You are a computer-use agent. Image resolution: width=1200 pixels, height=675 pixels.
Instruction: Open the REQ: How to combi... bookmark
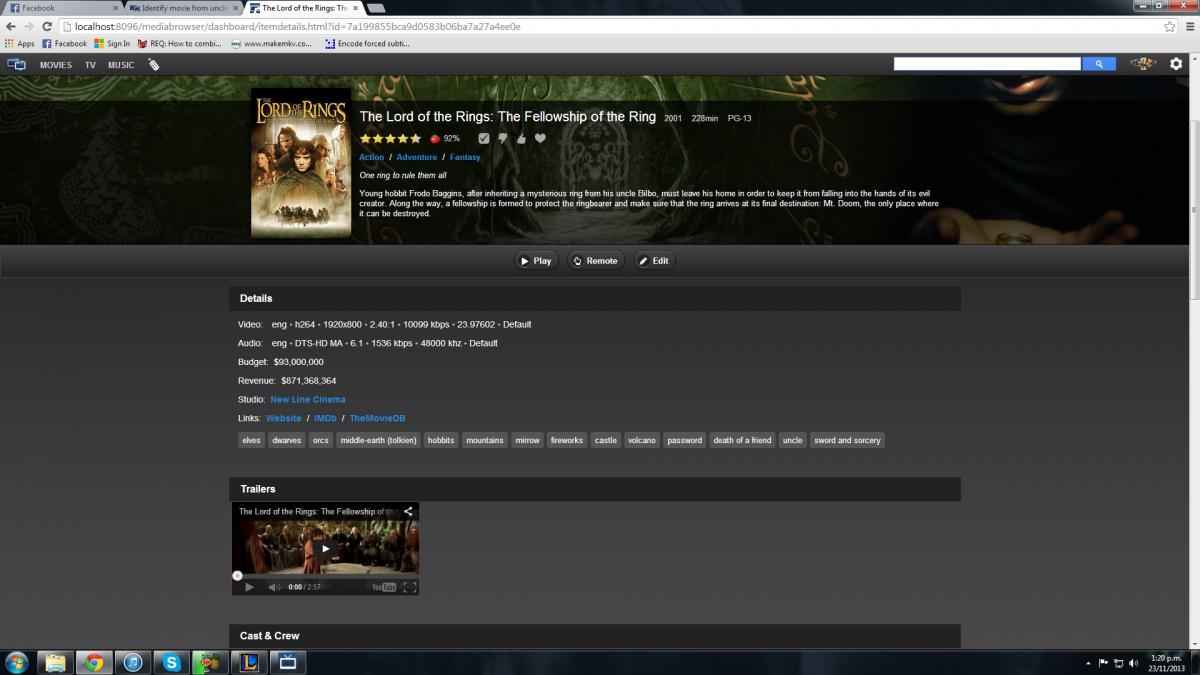(179, 44)
